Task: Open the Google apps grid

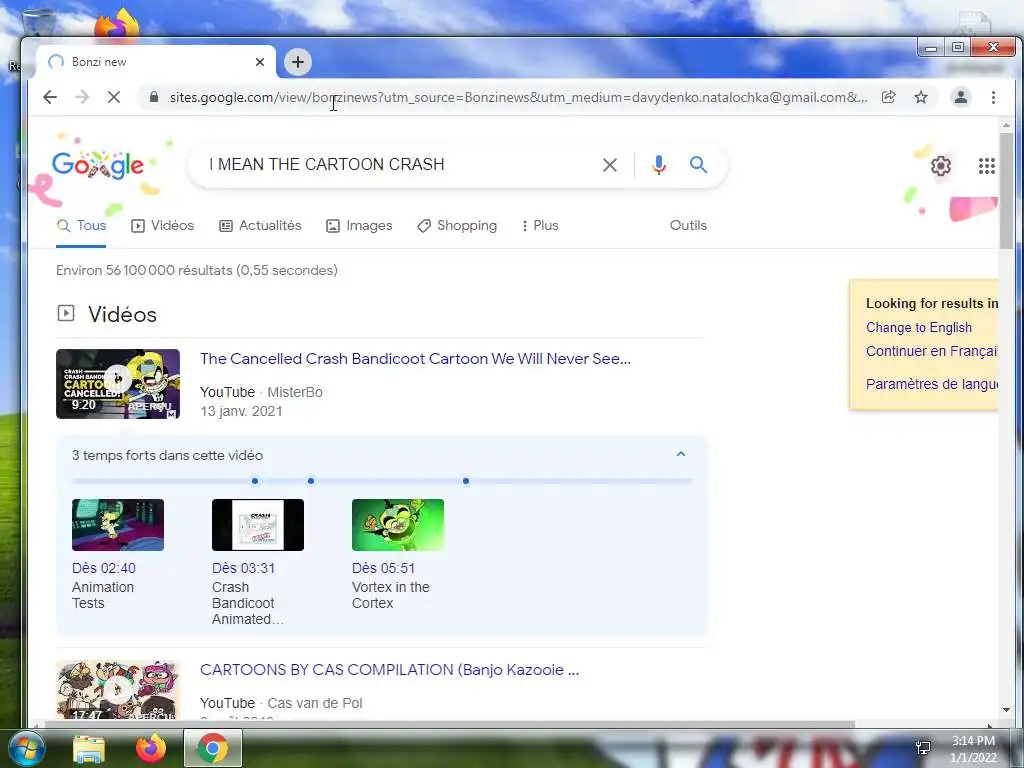Action: (x=987, y=166)
